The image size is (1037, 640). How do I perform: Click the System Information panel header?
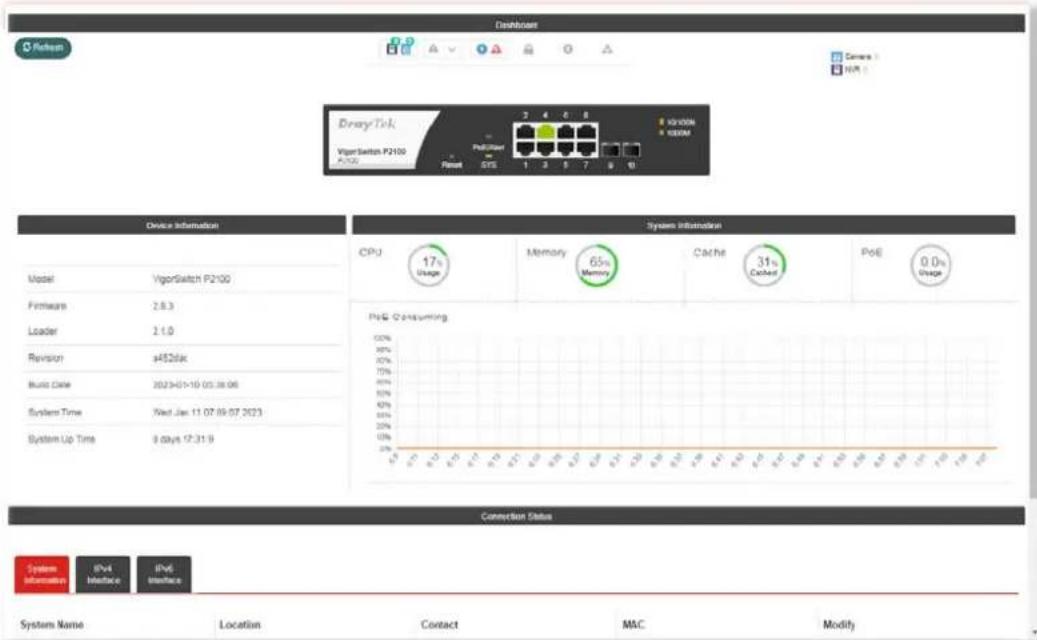point(684,225)
